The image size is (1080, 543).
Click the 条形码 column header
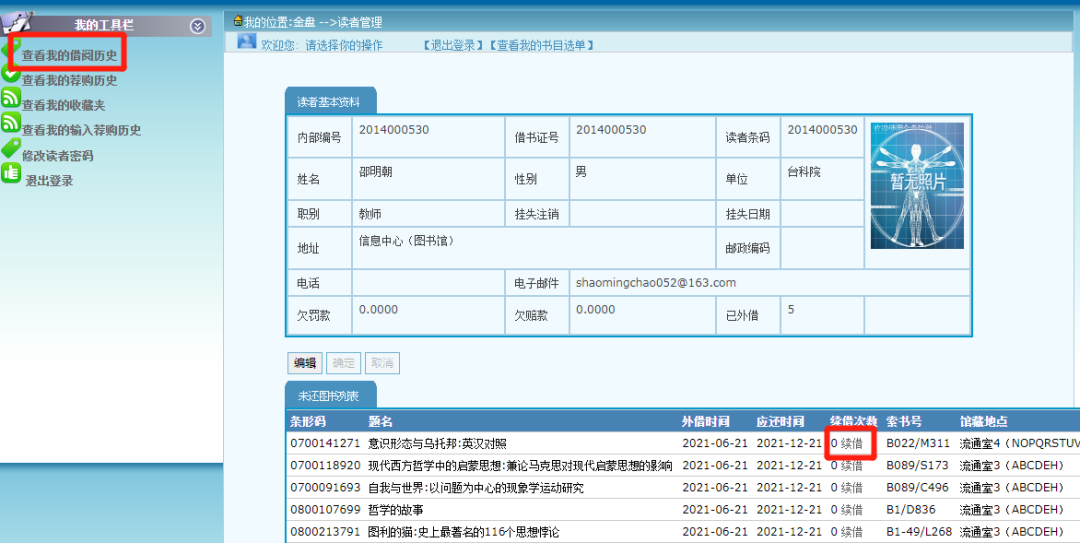tap(307, 422)
